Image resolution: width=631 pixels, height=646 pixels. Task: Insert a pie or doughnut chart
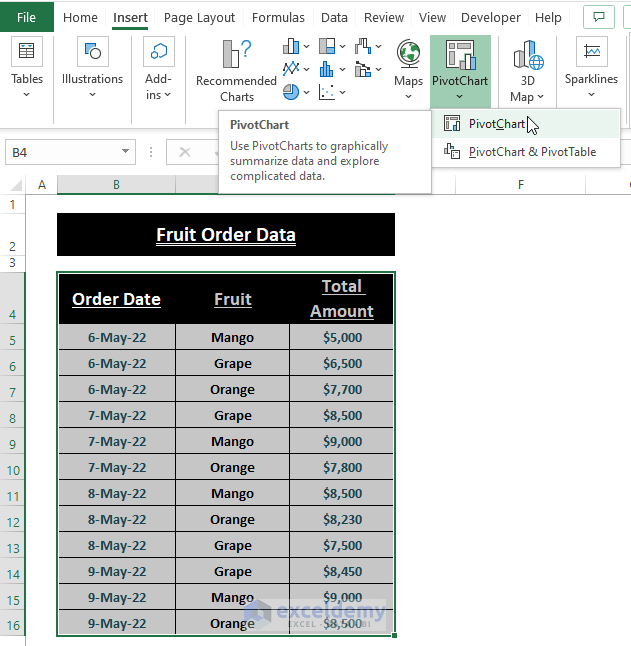click(291, 92)
